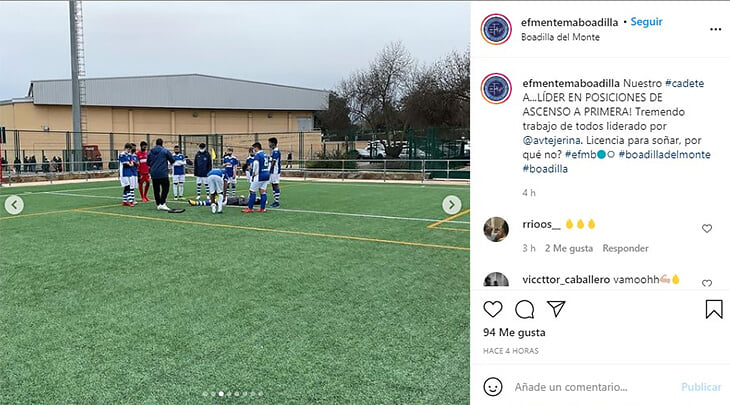Open rrioos_ commenter avatar

[496, 229]
